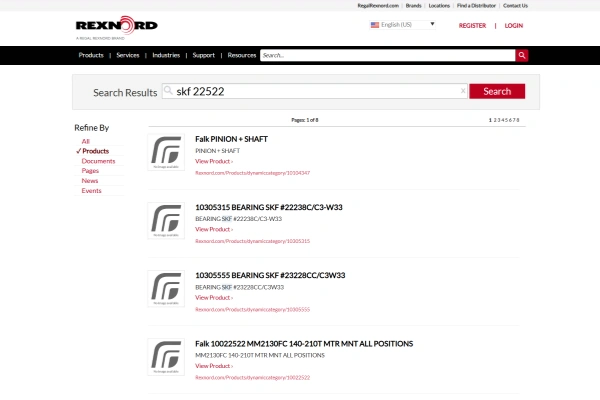
Task: Click thumbnail for 10305315 BEARING SKF result
Action: [x=166, y=220]
